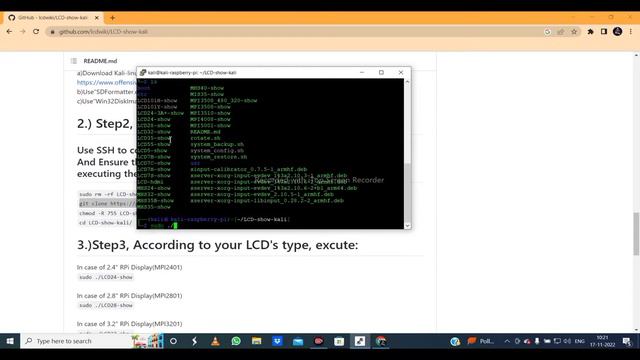Viewport: 640px width, 360px height.
Task: Click rotate.sh in terminal listing
Action: (205, 138)
